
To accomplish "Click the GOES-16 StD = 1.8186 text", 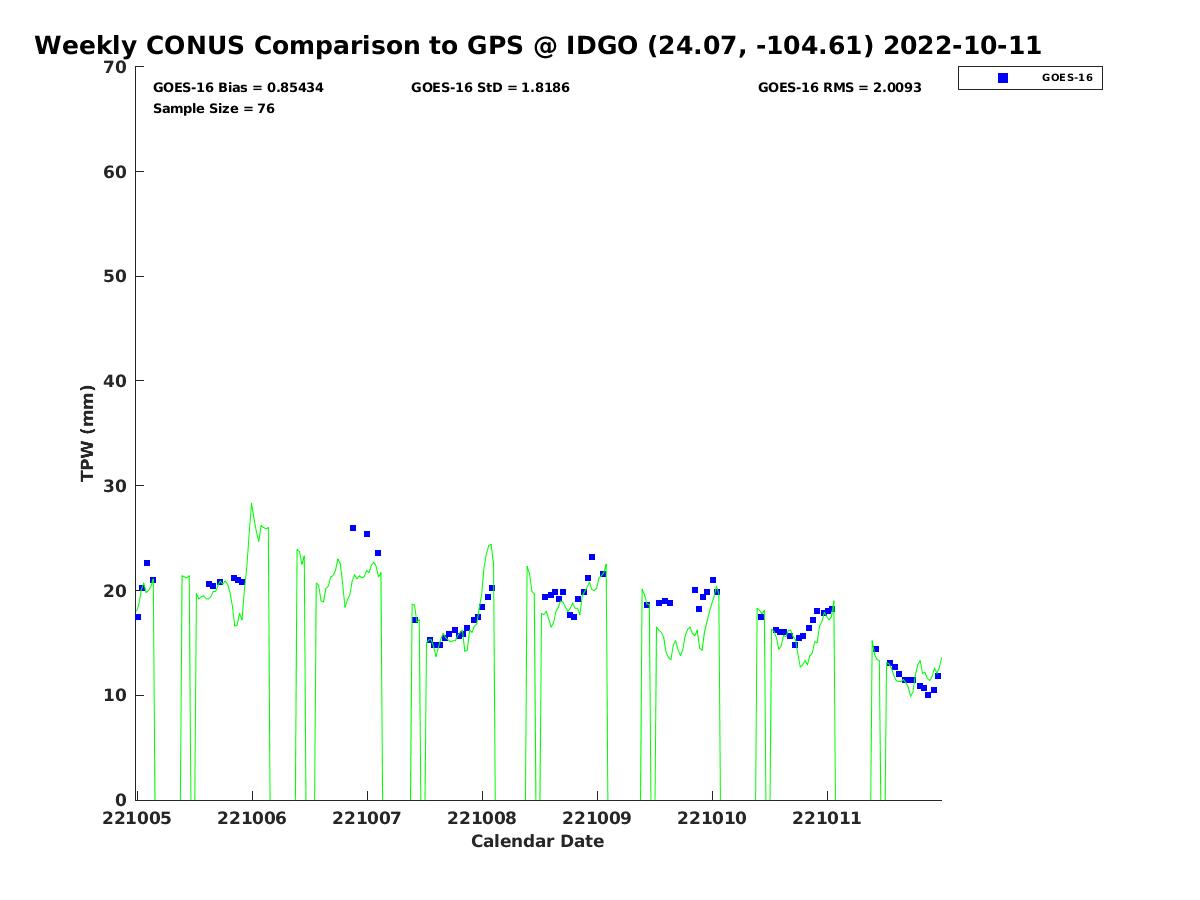I will point(490,88).
